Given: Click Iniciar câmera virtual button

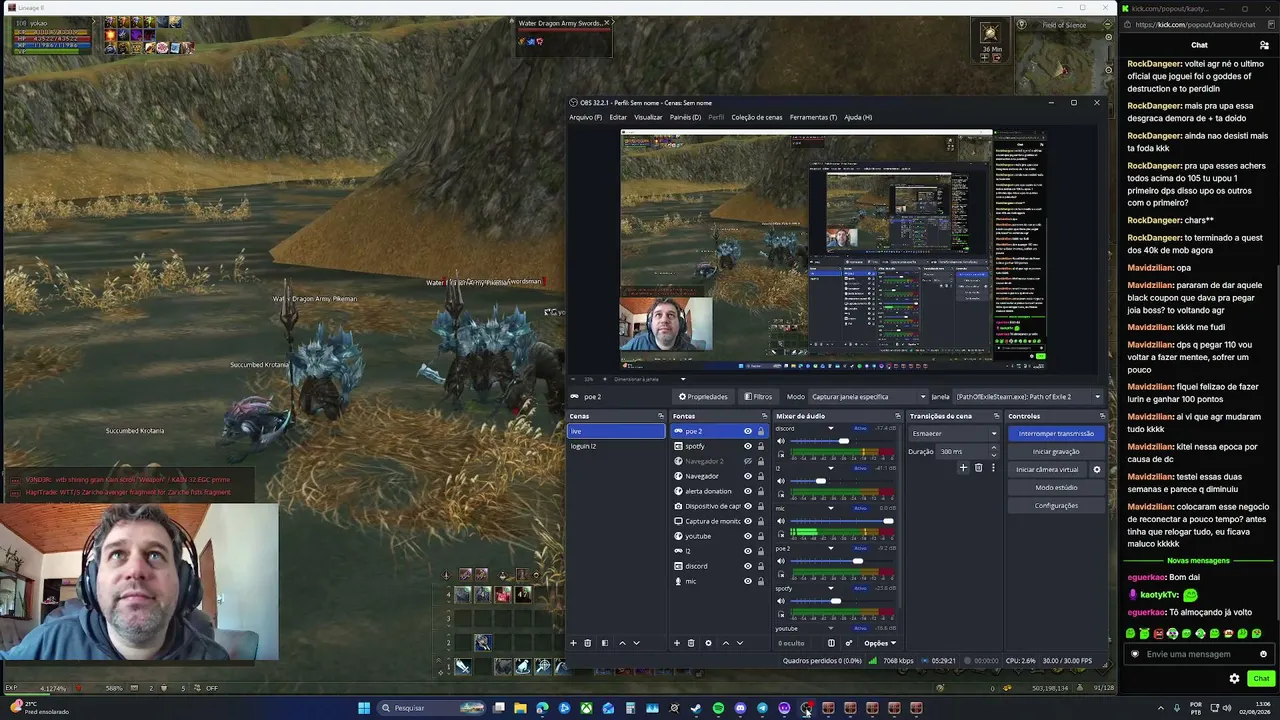Looking at the screenshot, I should pyautogui.click(x=1047, y=470).
